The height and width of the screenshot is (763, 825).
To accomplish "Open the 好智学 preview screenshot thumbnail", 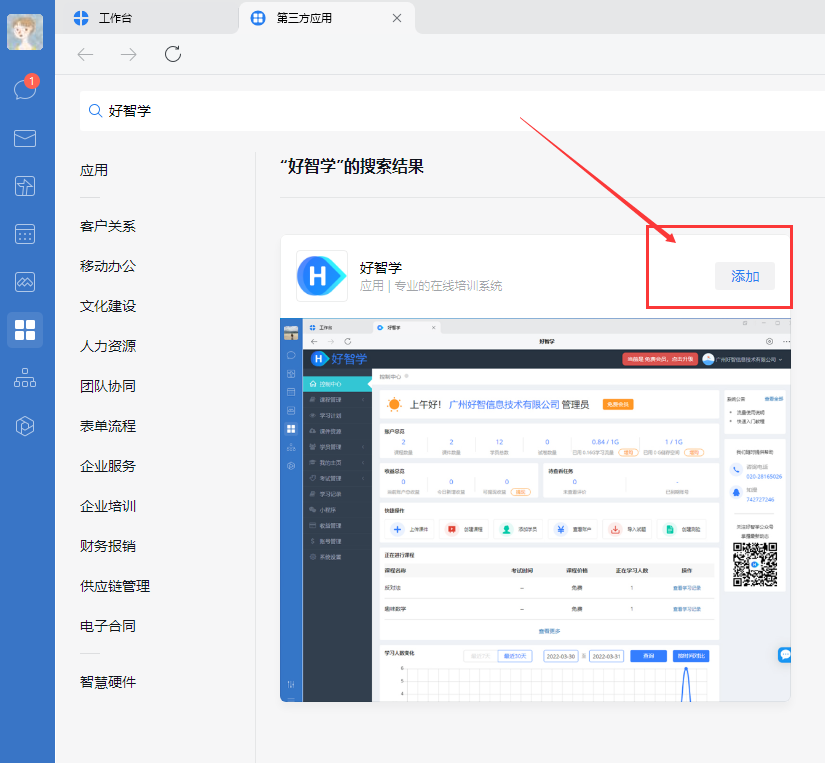I will coord(535,510).
